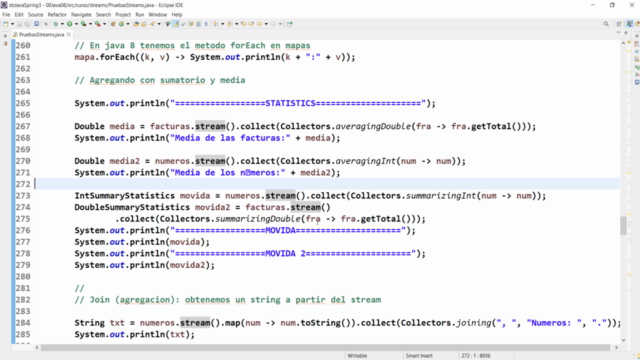Navigate Forward with grey arrow icon
This screenshot has width=640, height=360.
tap(273, 24)
